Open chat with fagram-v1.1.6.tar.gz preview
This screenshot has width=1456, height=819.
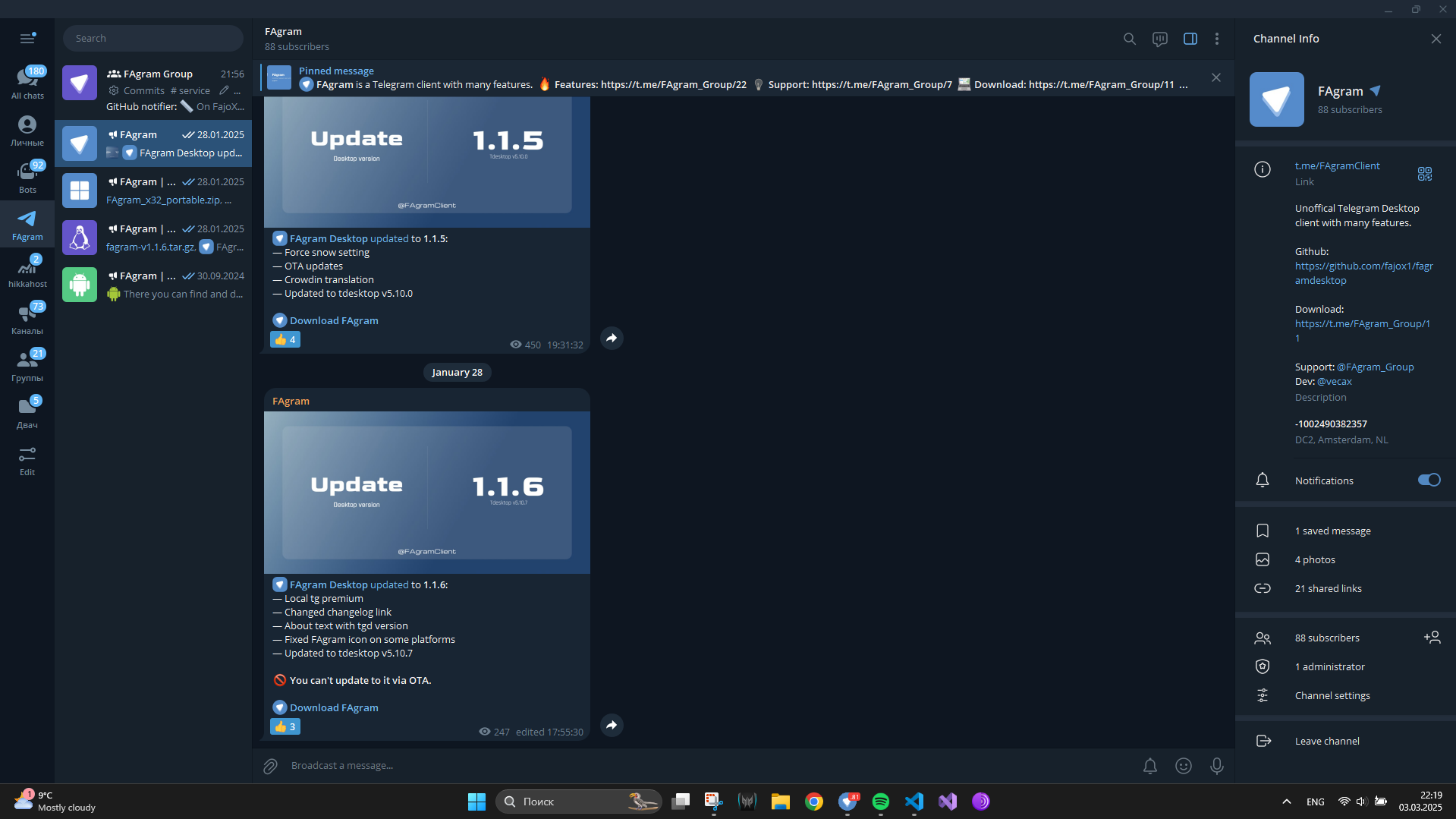pyautogui.click(x=153, y=238)
